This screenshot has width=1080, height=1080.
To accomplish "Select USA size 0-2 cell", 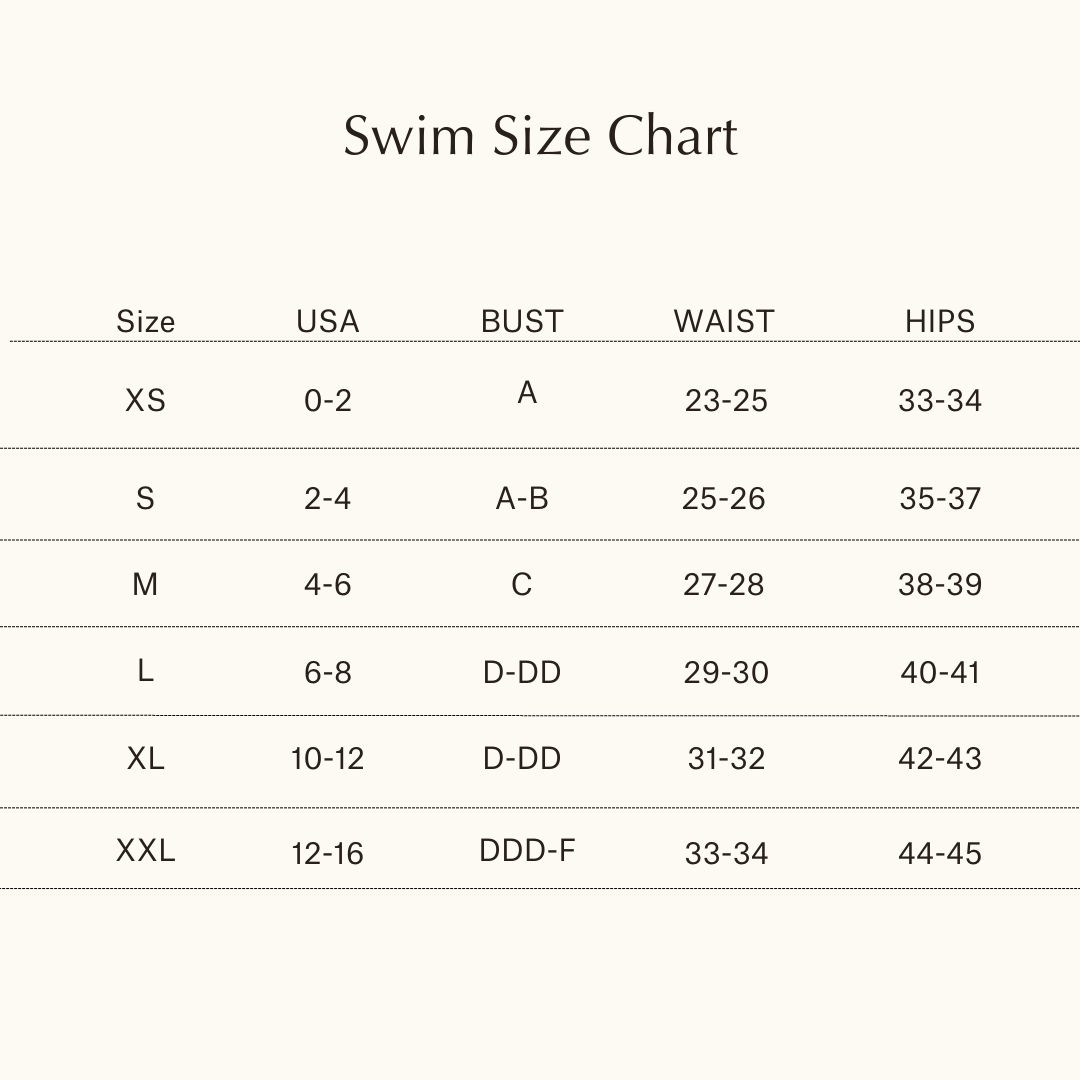I will pos(328,400).
